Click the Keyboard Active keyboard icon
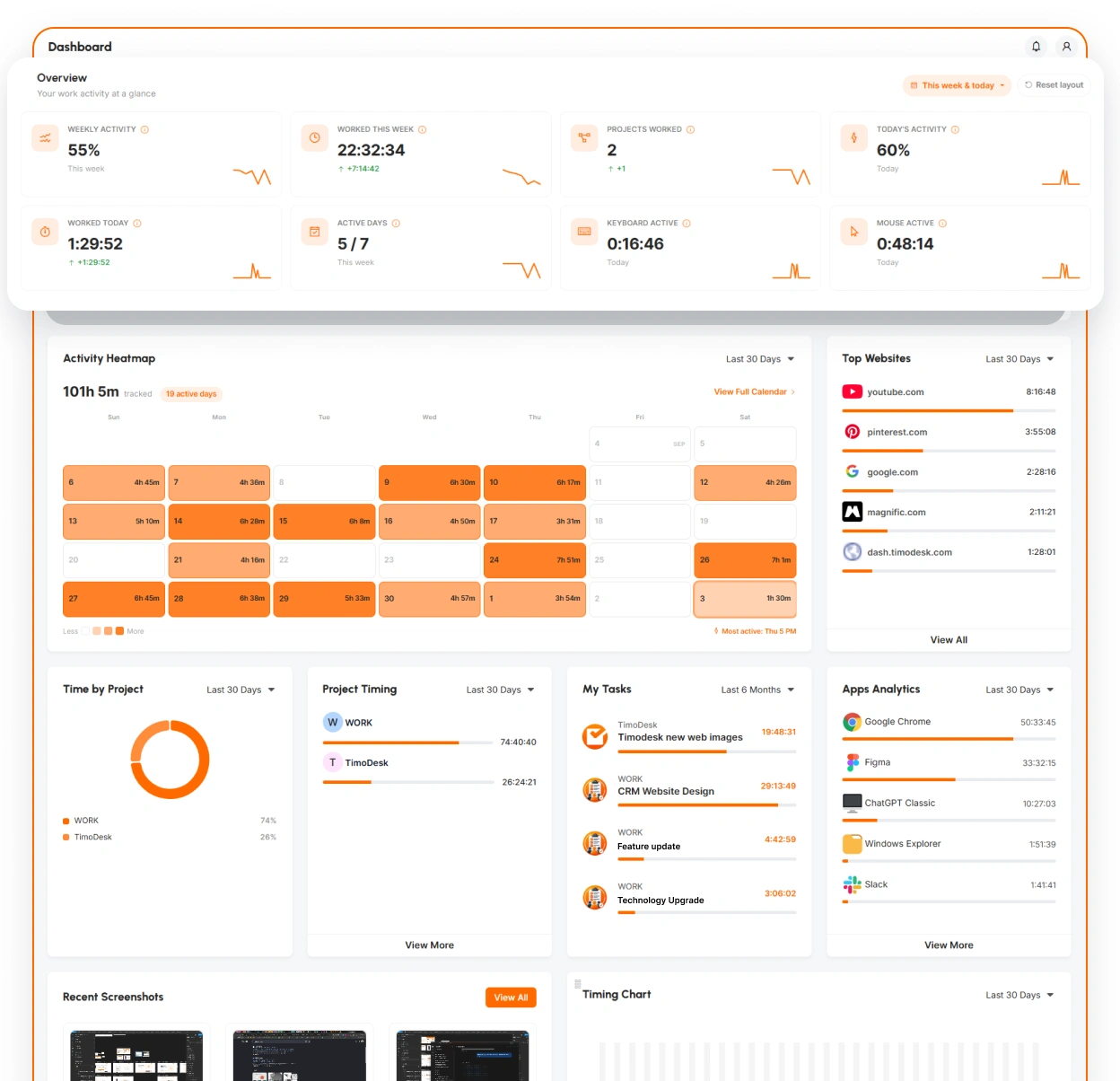 (584, 232)
